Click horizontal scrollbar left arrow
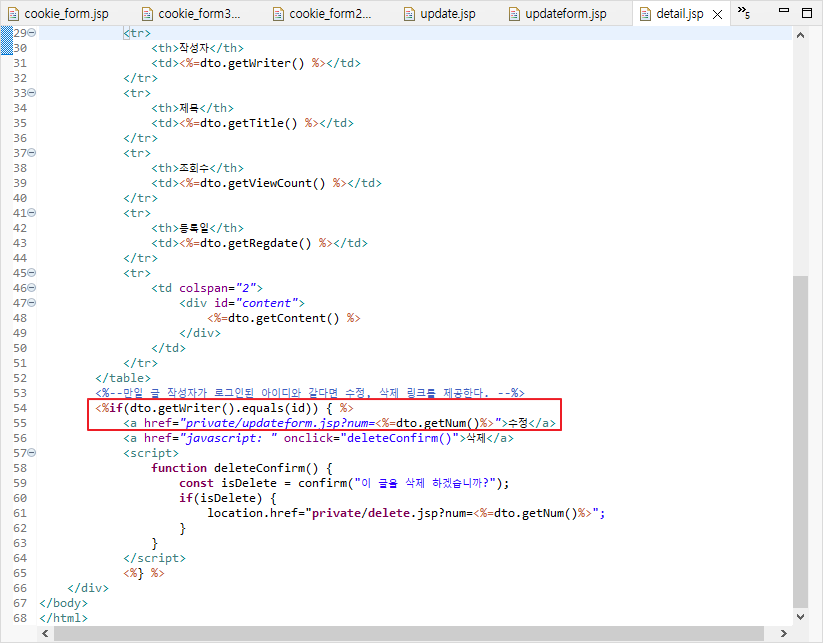Screen dimensions: 823x643 point(45,634)
